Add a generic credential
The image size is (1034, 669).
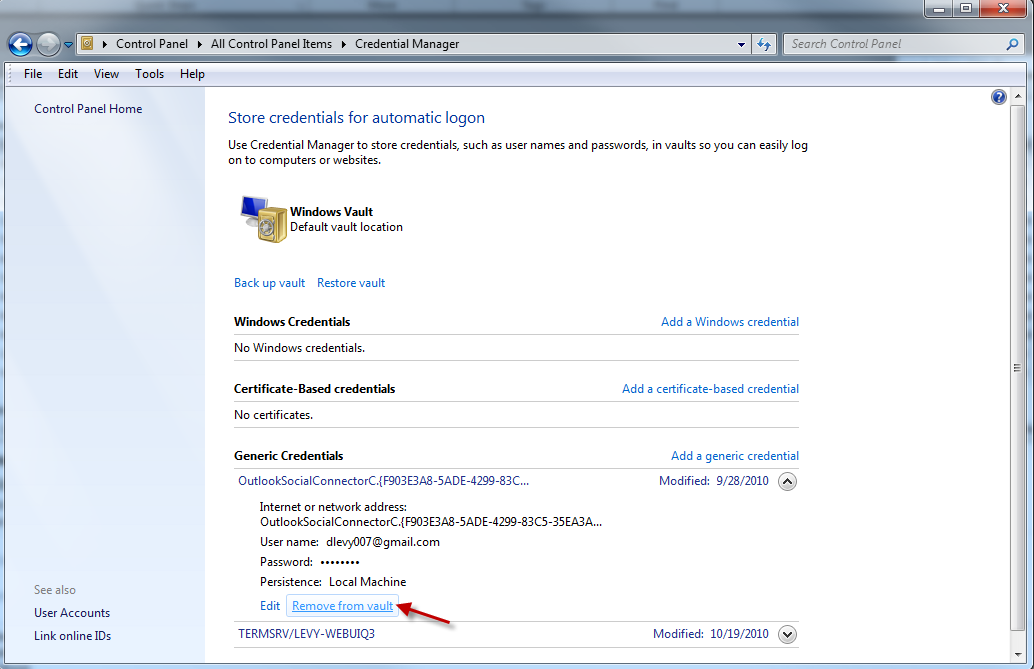(x=735, y=456)
